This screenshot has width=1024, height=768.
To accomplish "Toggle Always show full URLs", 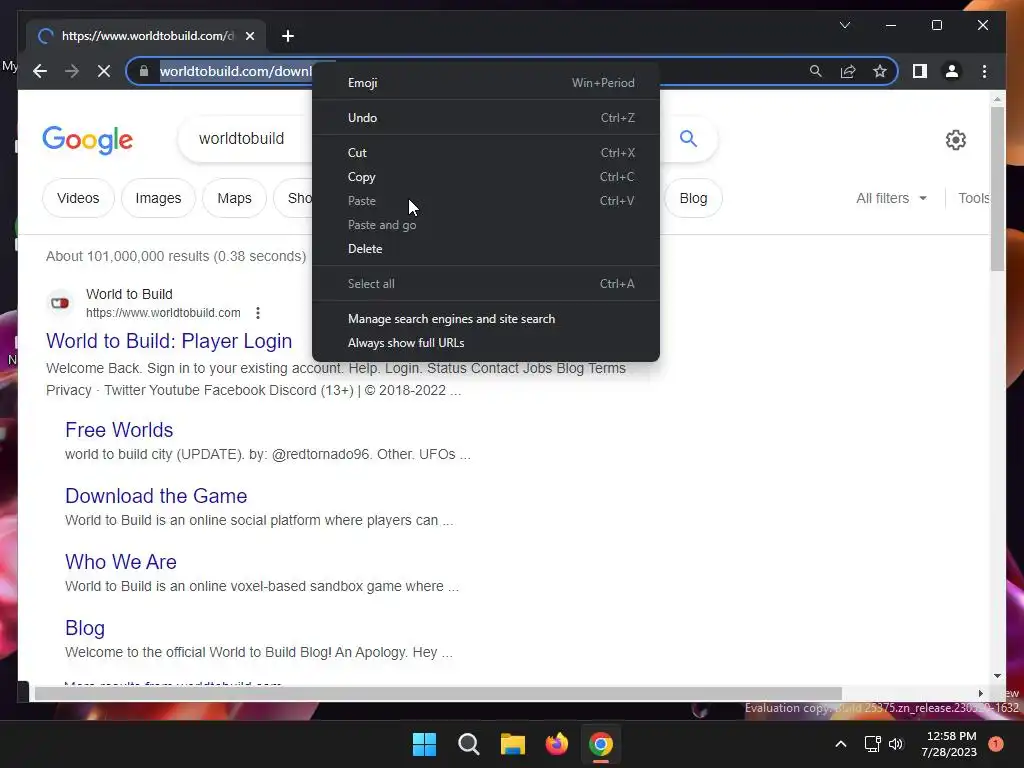I will click(x=486, y=343).
